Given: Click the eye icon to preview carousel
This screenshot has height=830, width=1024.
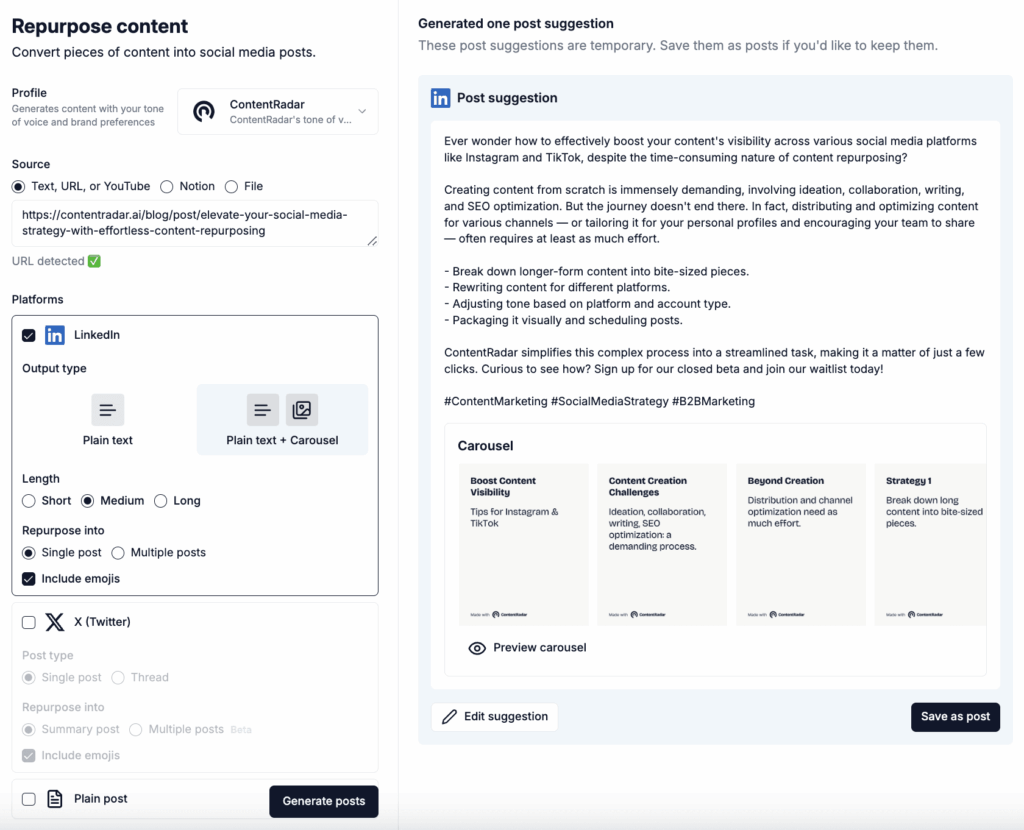Looking at the screenshot, I should [x=477, y=648].
